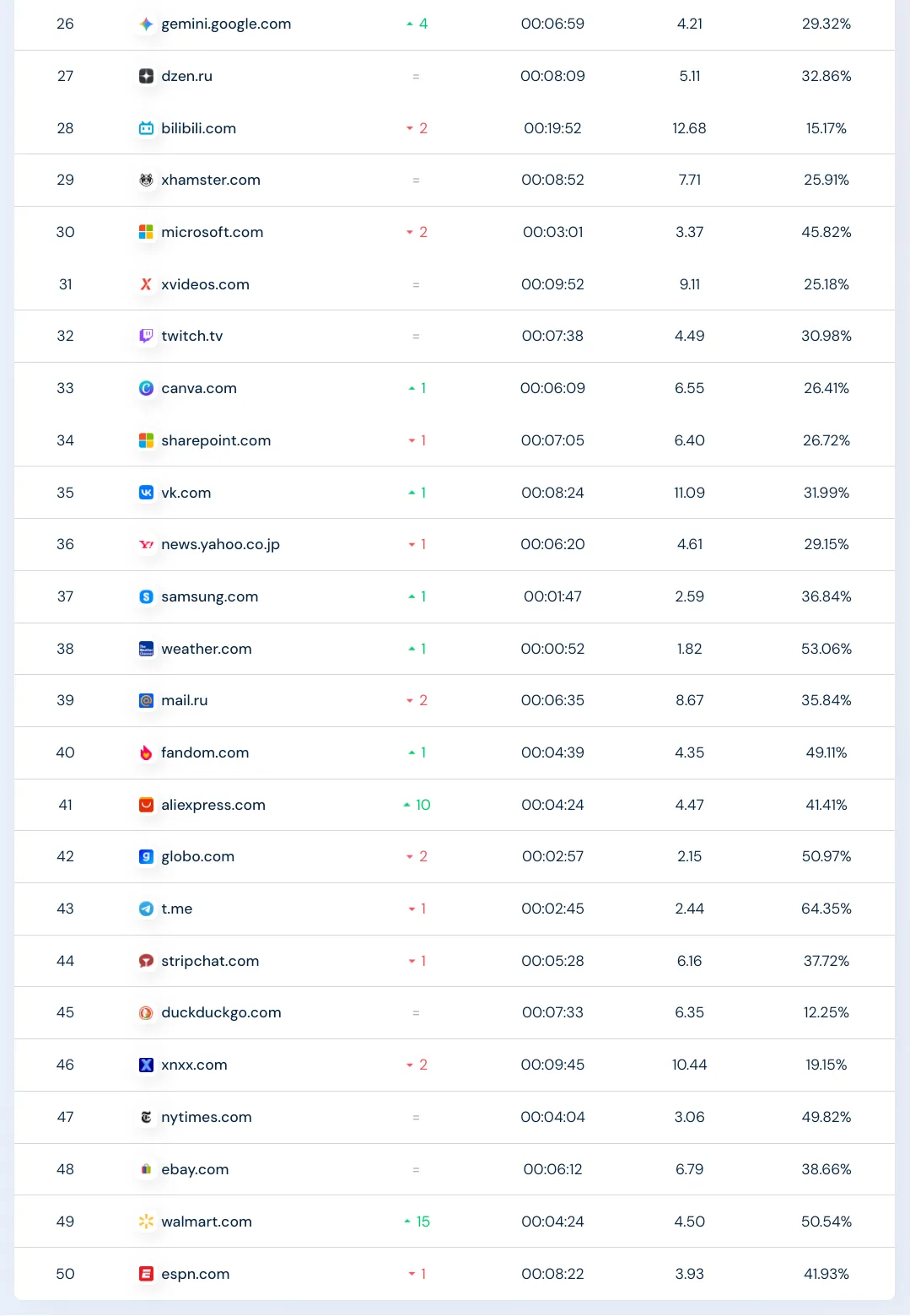Visit the nytimes.com link
Viewport: 910px width, 1316px height.
pos(207,1117)
